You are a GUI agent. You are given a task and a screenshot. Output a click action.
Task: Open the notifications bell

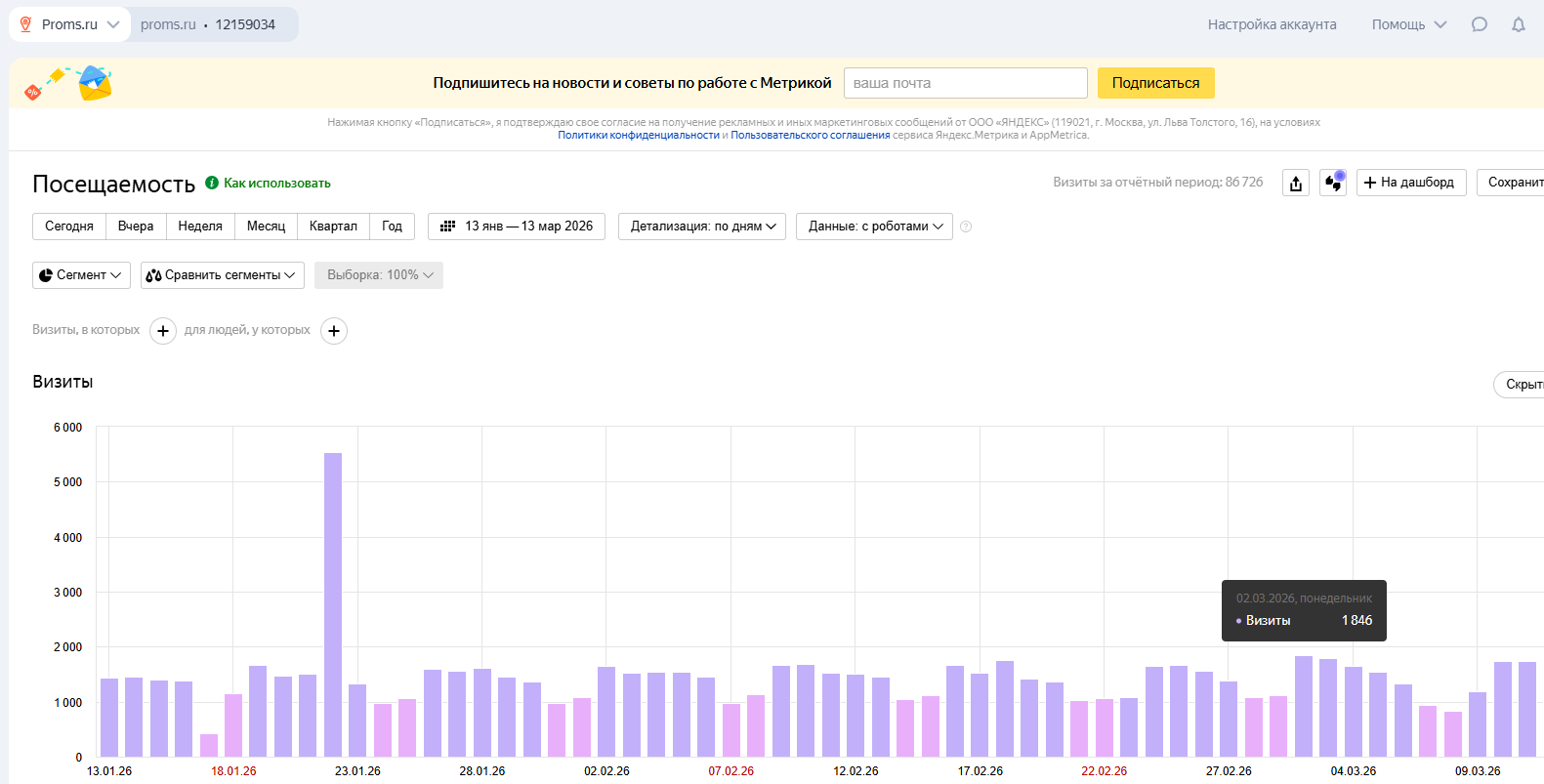coord(1519,24)
